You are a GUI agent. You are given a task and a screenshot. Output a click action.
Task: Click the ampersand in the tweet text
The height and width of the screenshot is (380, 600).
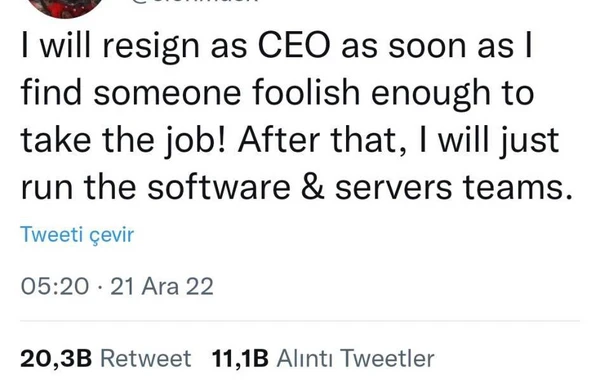[x=313, y=187]
